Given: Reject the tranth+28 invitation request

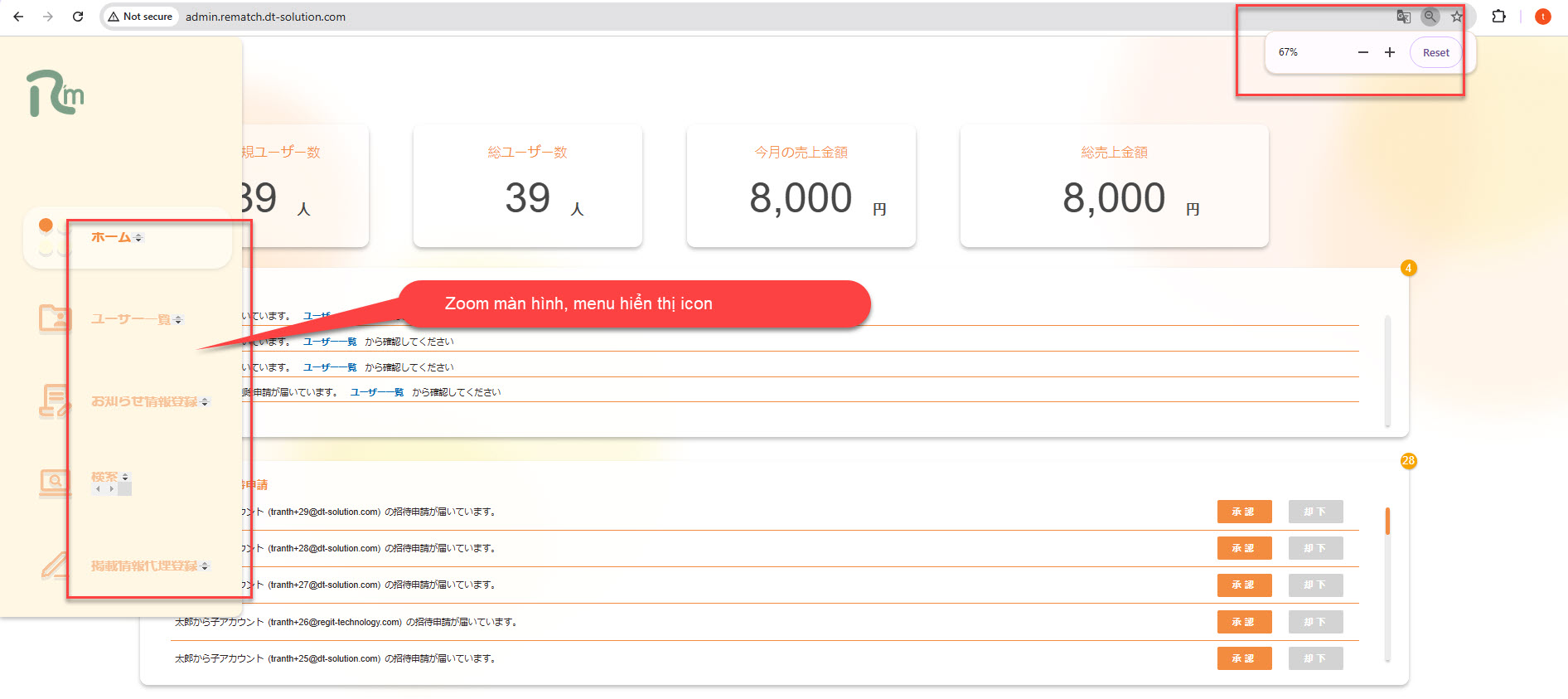Looking at the screenshot, I should click(1315, 548).
